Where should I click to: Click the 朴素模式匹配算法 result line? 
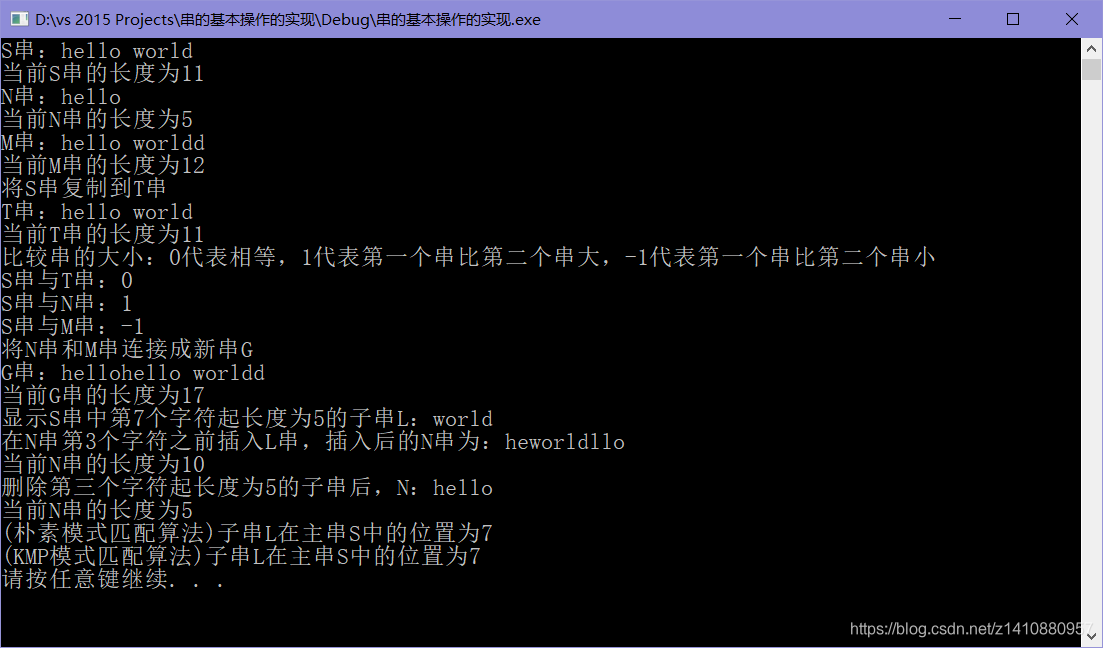click(247, 533)
